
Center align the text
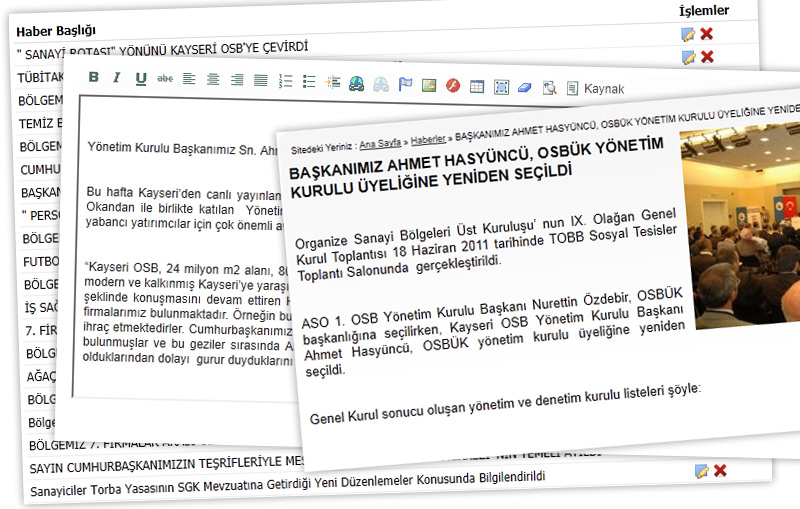coord(213,80)
